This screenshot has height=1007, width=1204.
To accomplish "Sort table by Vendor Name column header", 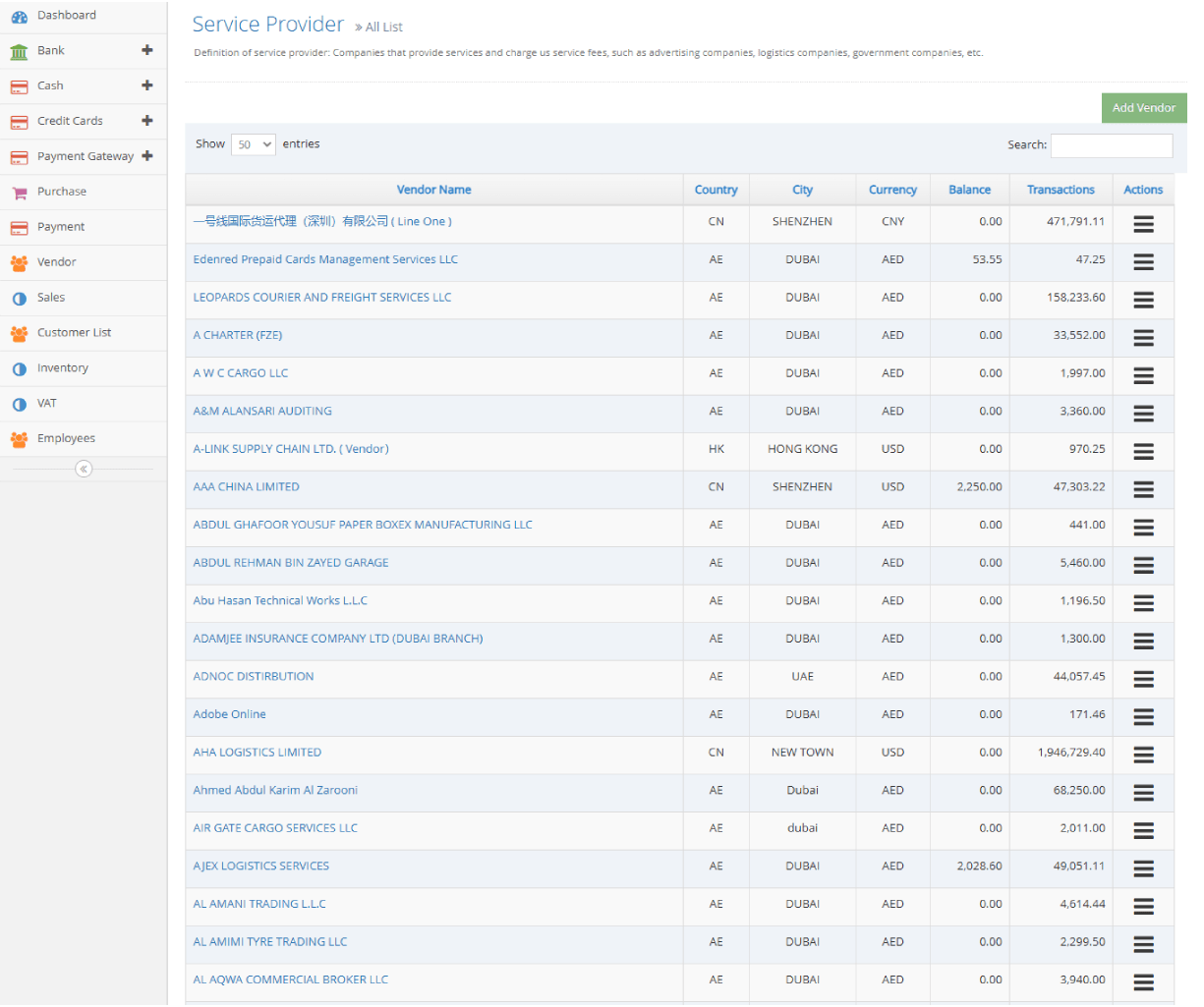I will coord(433,190).
